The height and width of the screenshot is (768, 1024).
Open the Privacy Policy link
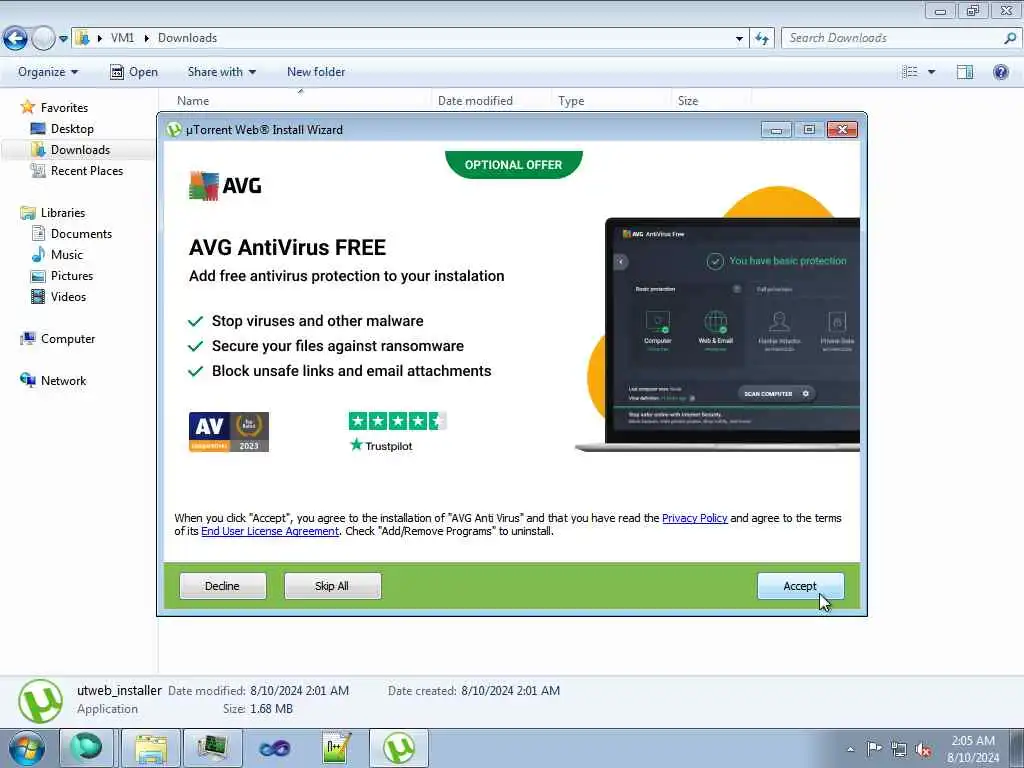click(x=694, y=518)
